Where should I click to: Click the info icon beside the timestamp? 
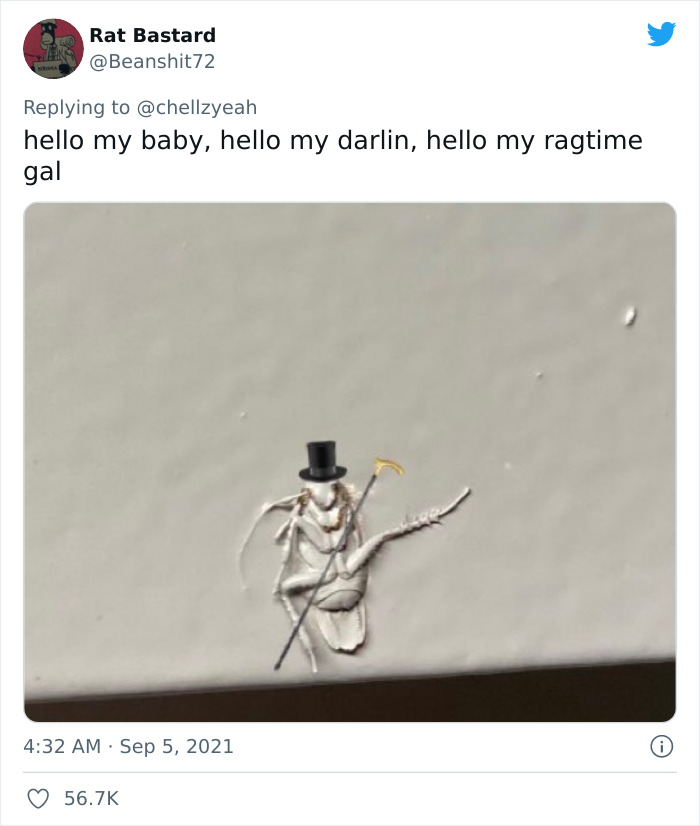660,746
